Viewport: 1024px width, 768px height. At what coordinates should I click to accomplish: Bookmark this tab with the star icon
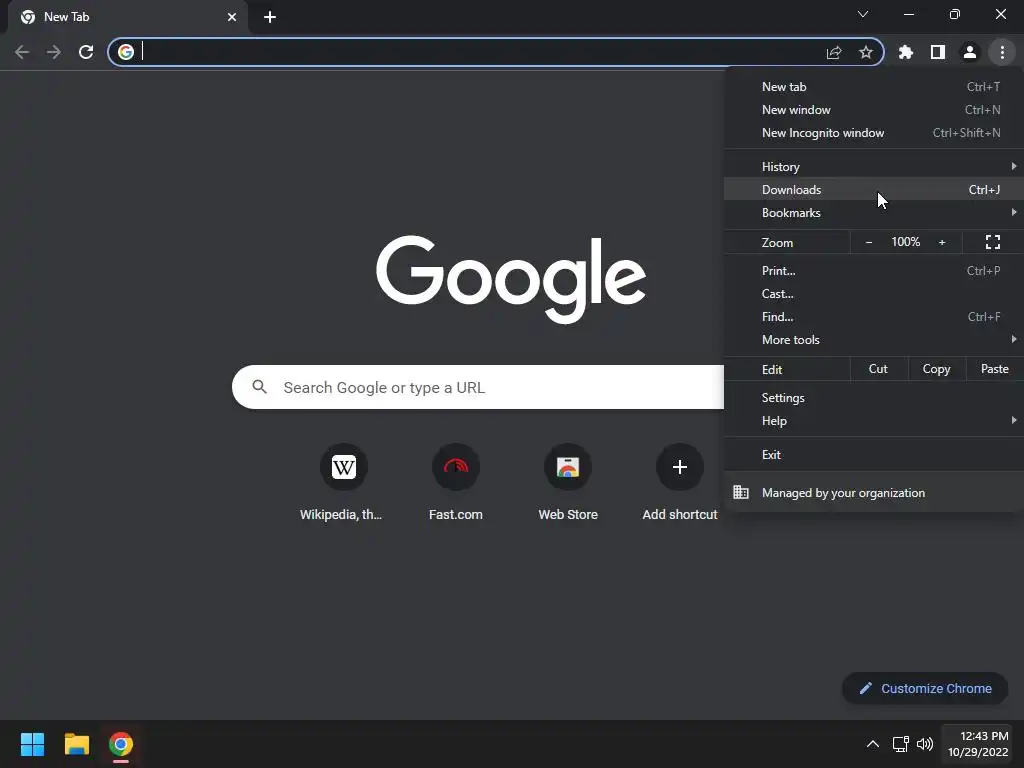click(x=866, y=52)
